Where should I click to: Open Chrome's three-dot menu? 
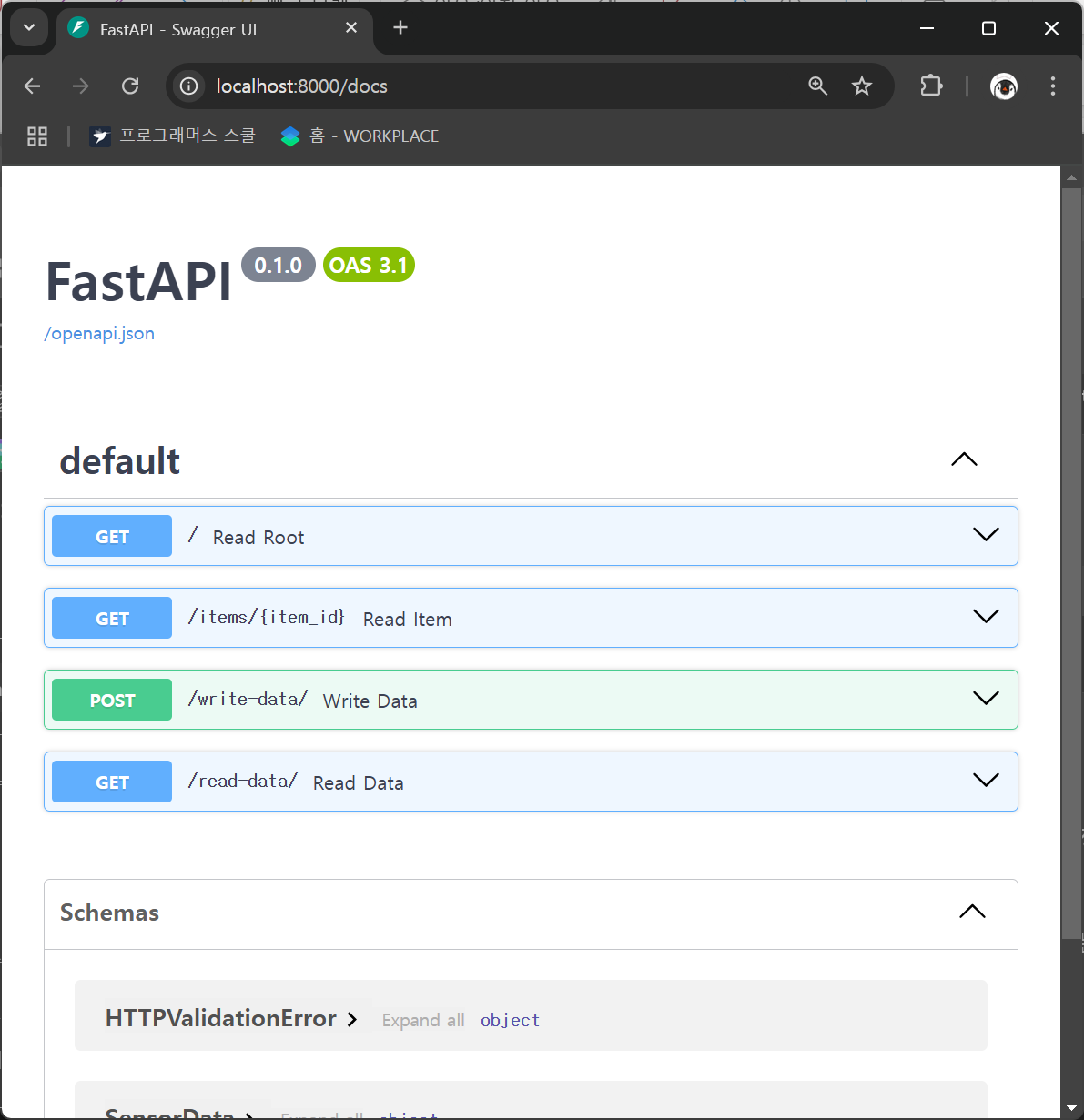click(x=1053, y=86)
